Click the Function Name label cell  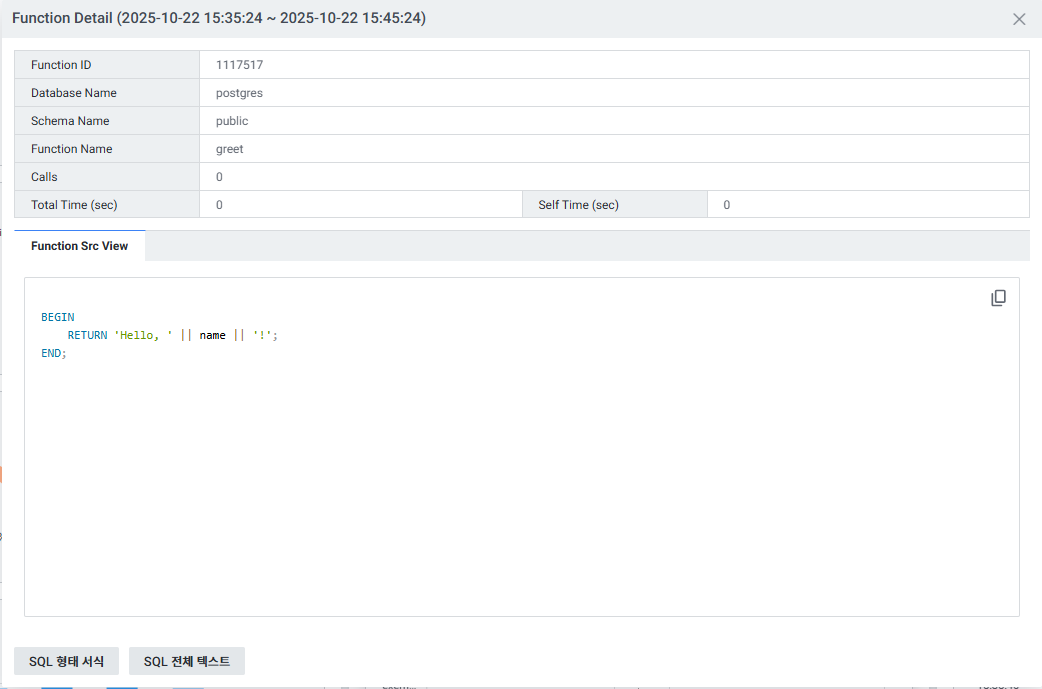click(x=72, y=149)
